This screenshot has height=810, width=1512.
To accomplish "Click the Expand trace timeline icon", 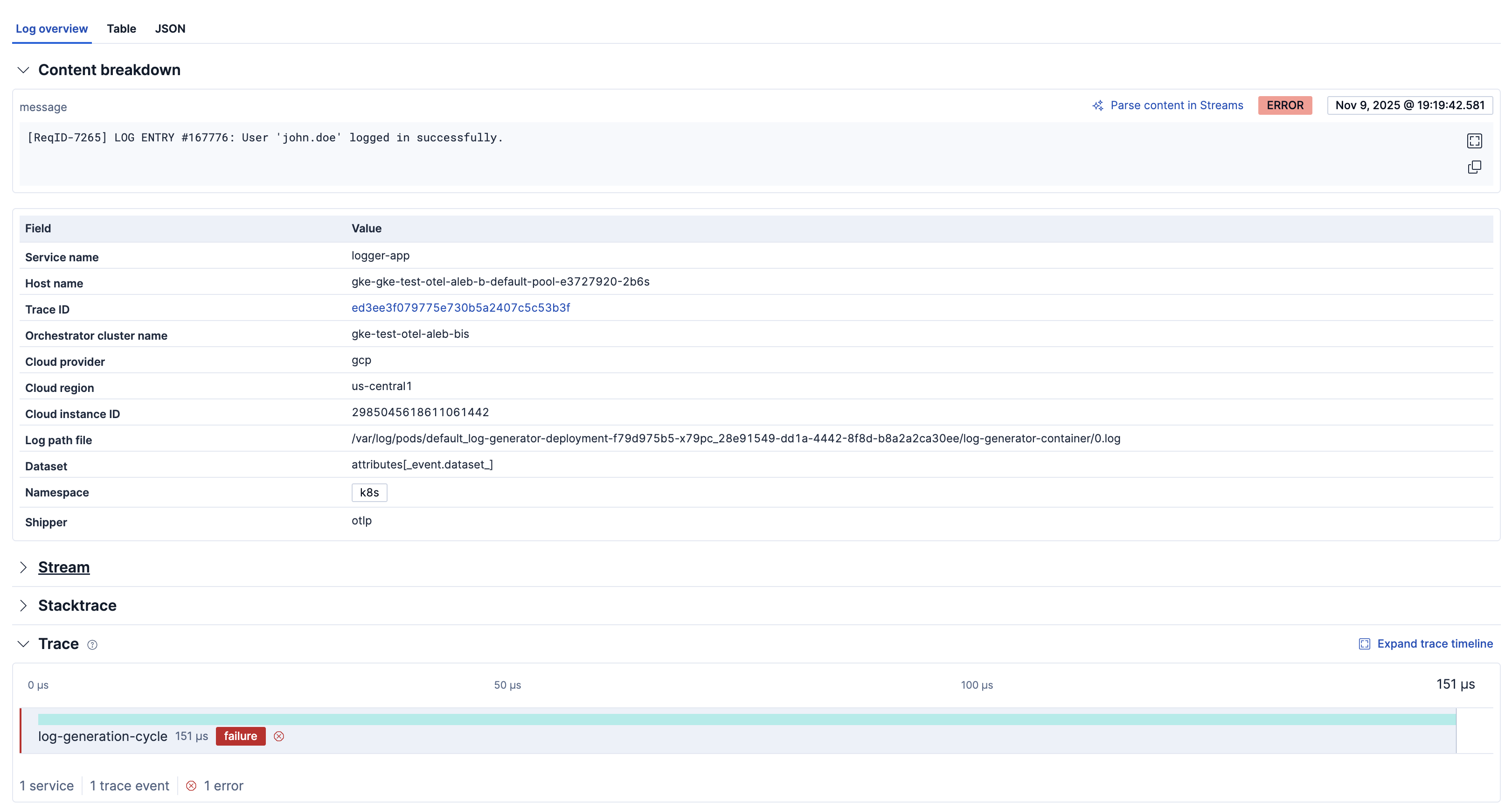I will click(x=1364, y=644).
